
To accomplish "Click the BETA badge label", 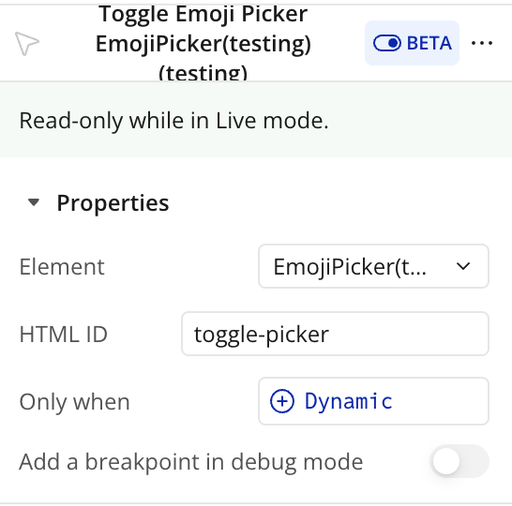I will (x=429, y=43).
